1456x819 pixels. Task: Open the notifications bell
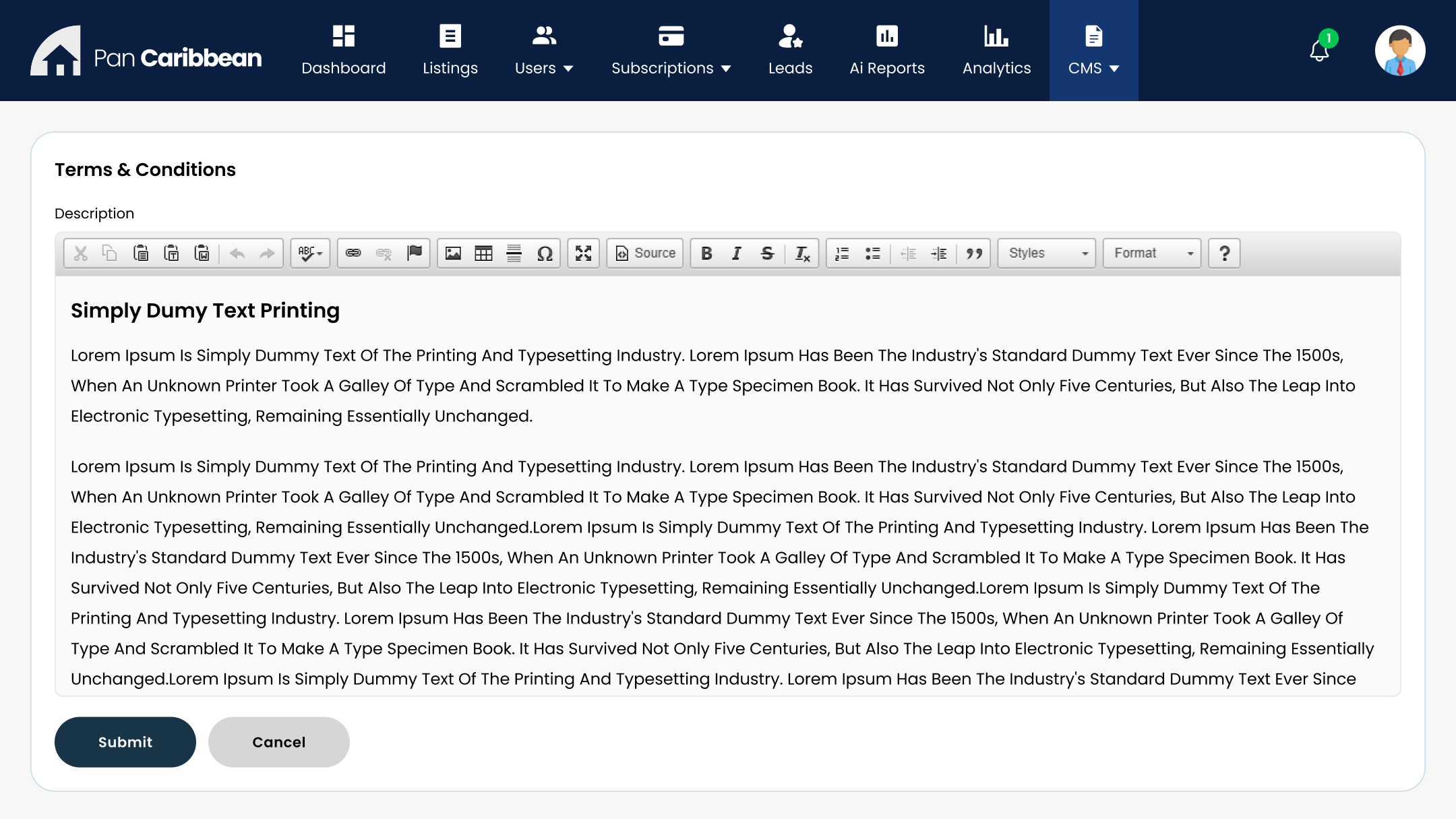point(1320,51)
